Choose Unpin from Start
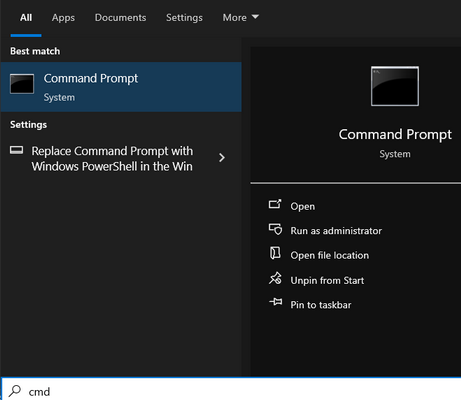The width and height of the screenshot is (461, 400). point(327,280)
